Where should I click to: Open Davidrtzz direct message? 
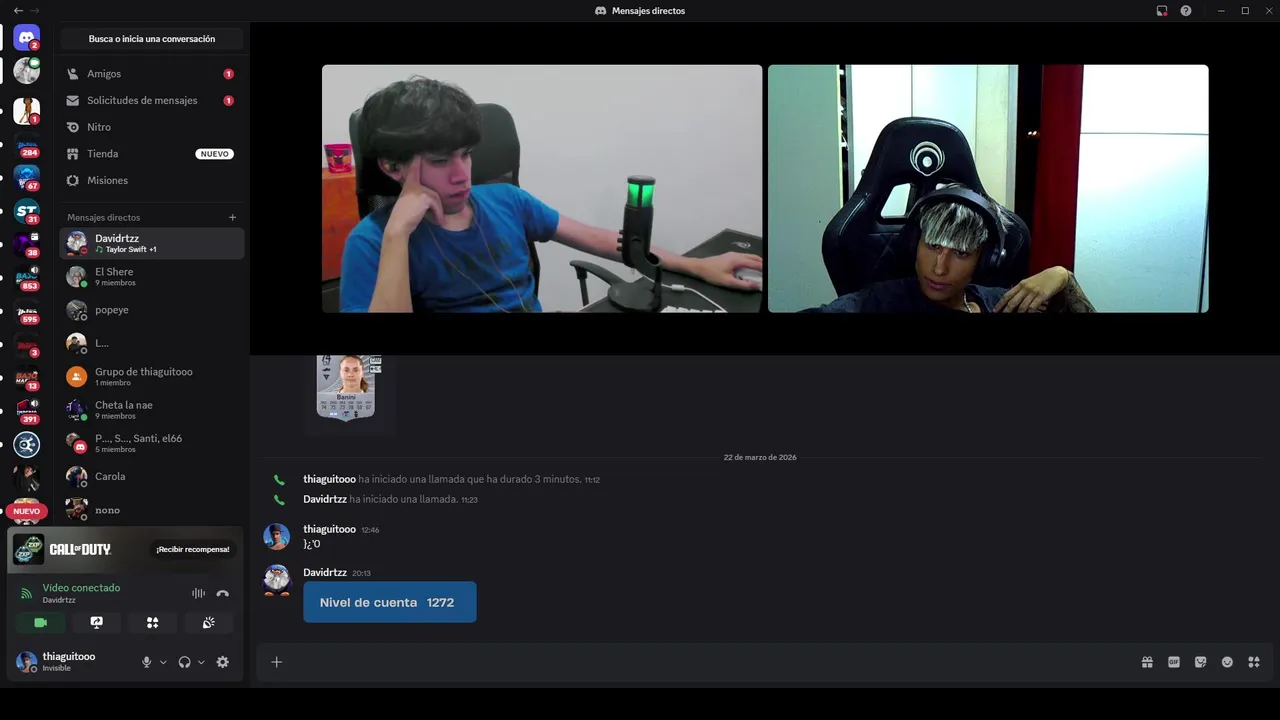pos(152,243)
